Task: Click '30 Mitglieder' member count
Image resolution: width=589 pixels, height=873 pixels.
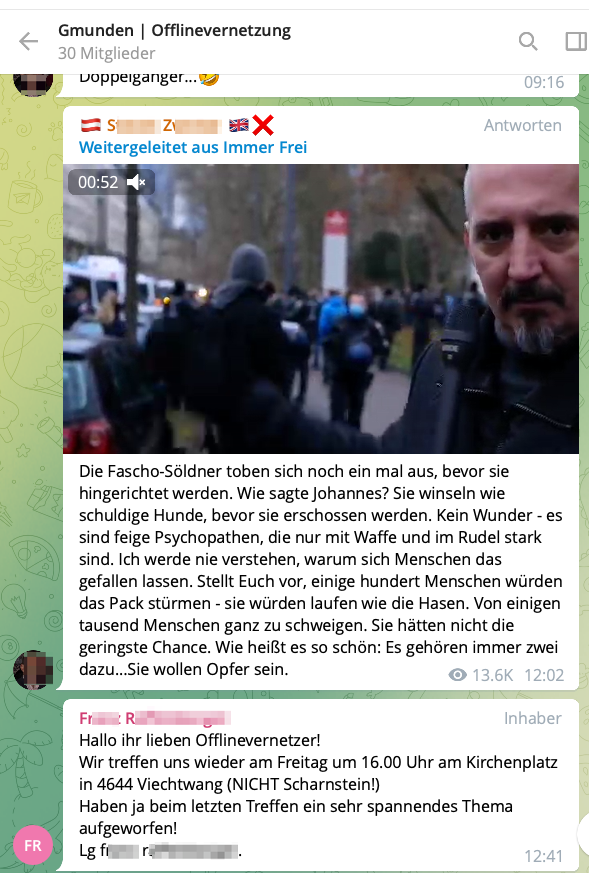Action: (x=106, y=53)
